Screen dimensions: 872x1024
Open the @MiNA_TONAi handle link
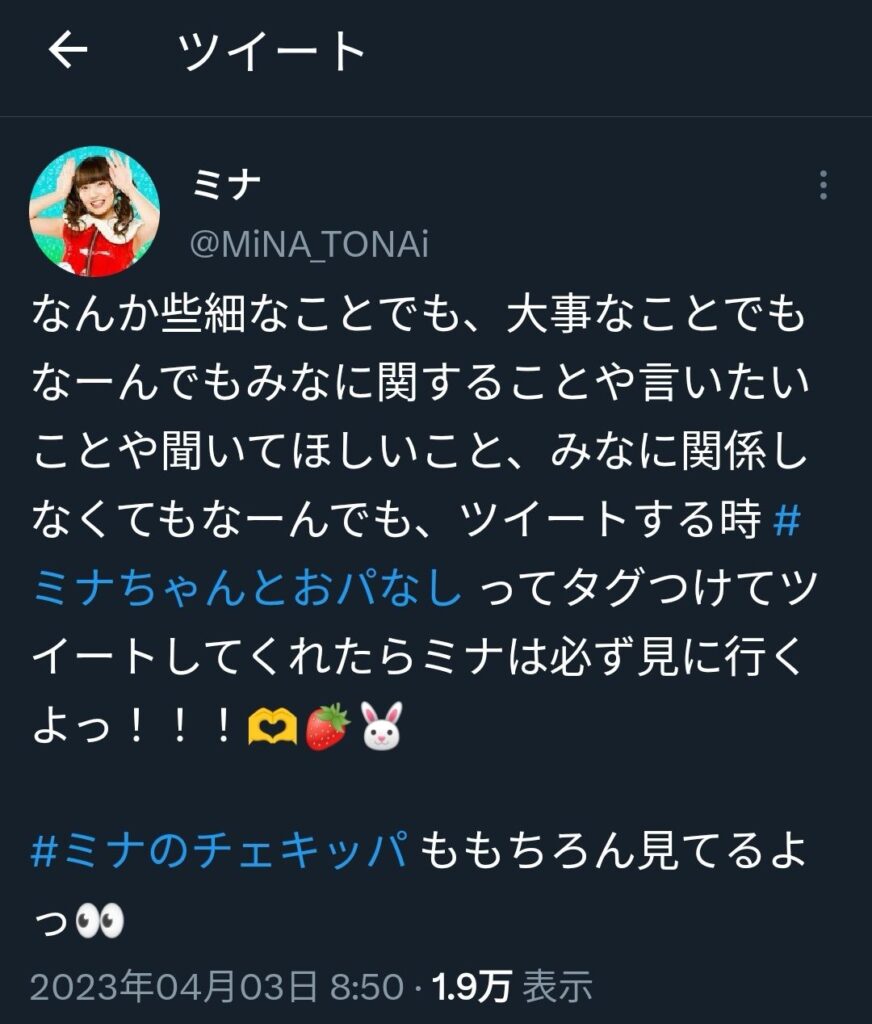pyautogui.click(x=309, y=244)
